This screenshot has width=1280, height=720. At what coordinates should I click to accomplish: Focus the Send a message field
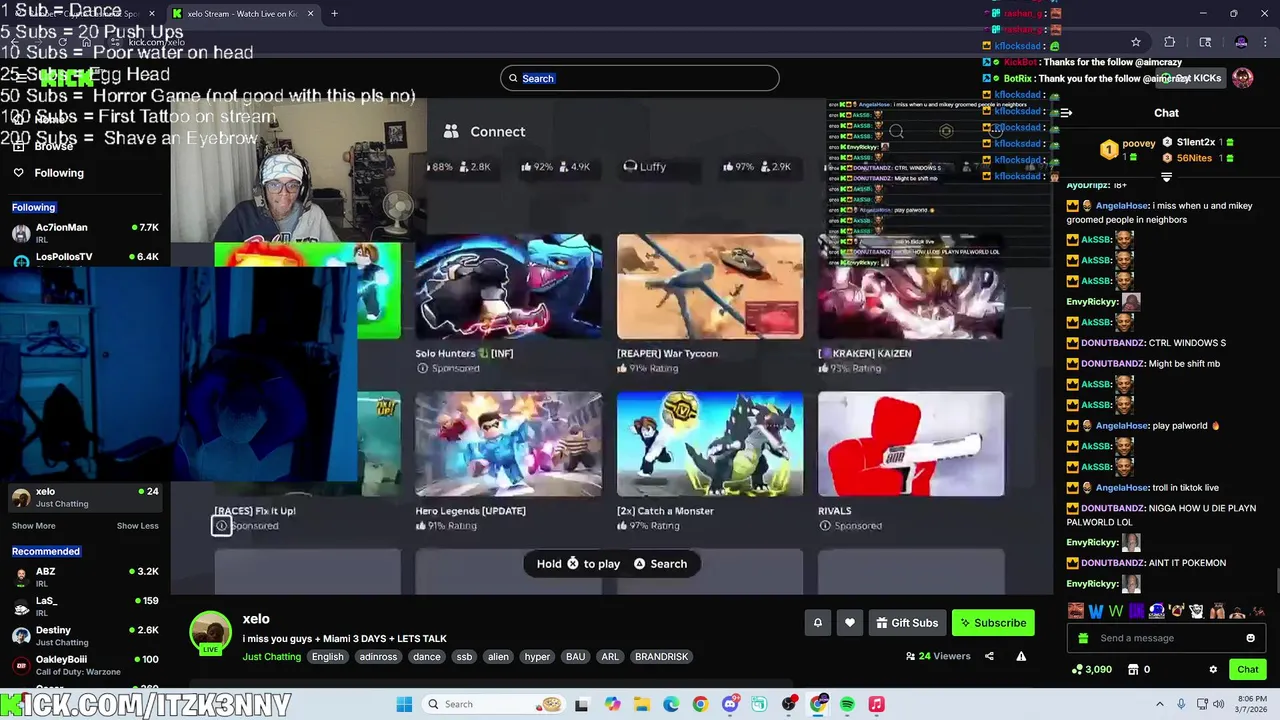1166,638
